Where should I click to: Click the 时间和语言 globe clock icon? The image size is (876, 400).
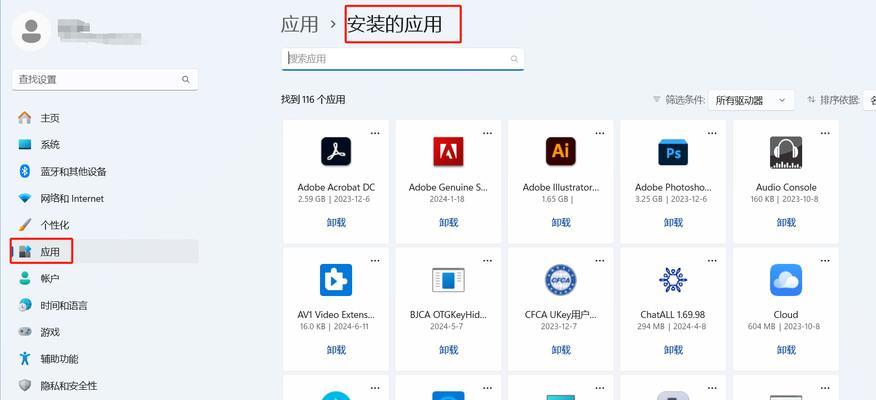pyautogui.click(x=25, y=305)
